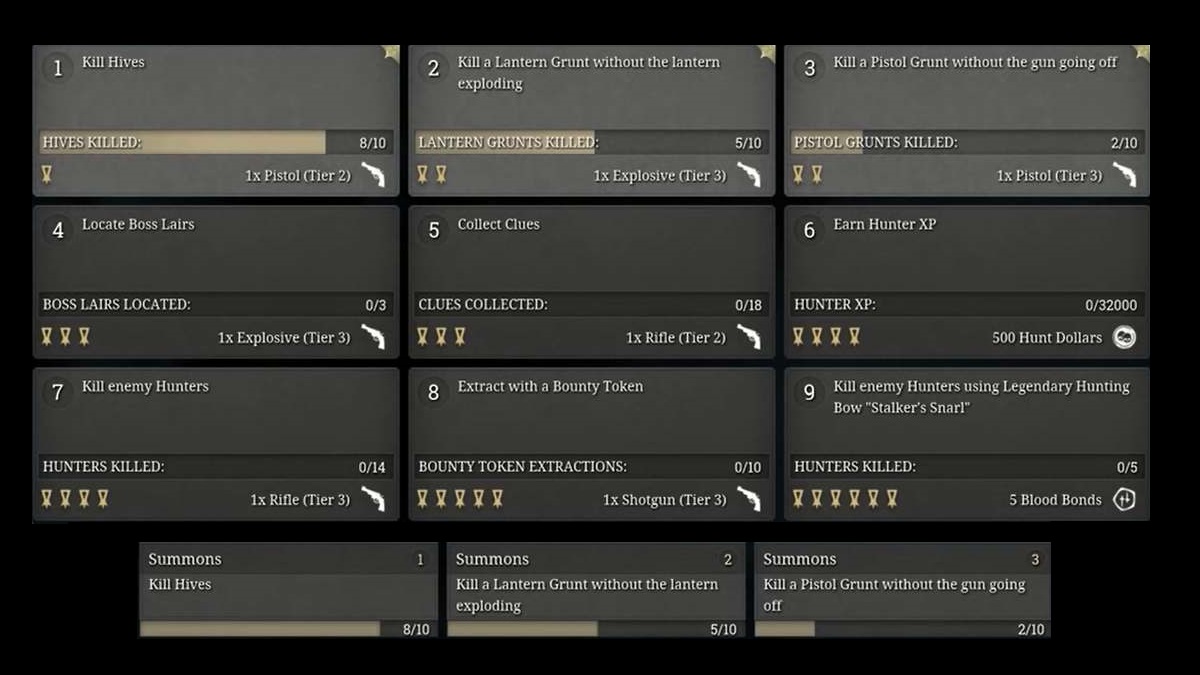Toggle the bookmark on the Lantern Grunt challenge
Image resolution: width=1200 pixels, height=675 pixels.
[767, 53]
